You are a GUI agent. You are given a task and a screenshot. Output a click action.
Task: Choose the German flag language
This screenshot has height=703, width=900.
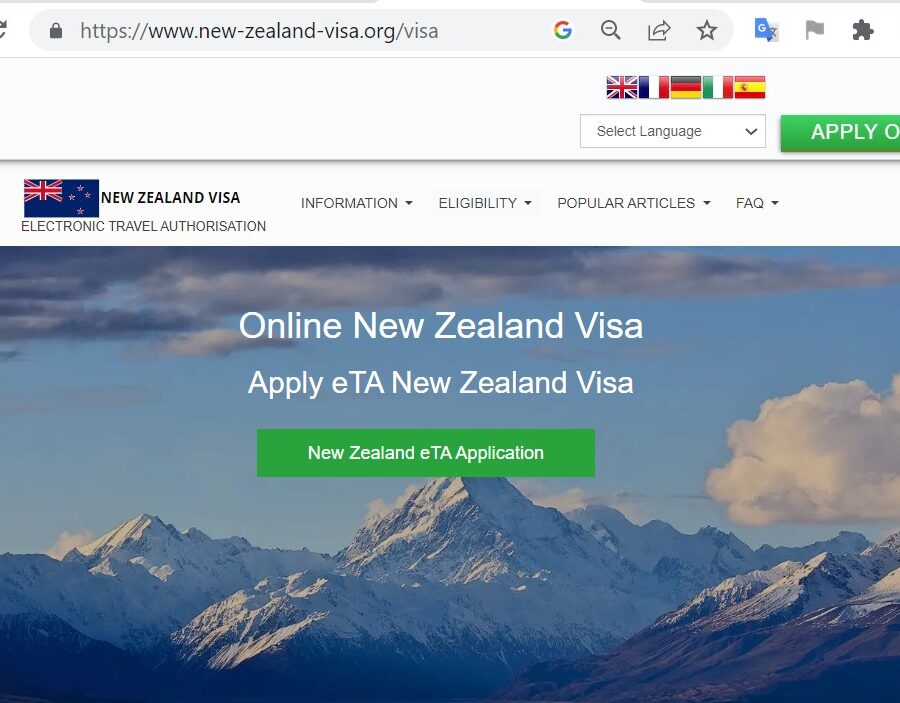(x=685, y=87)
